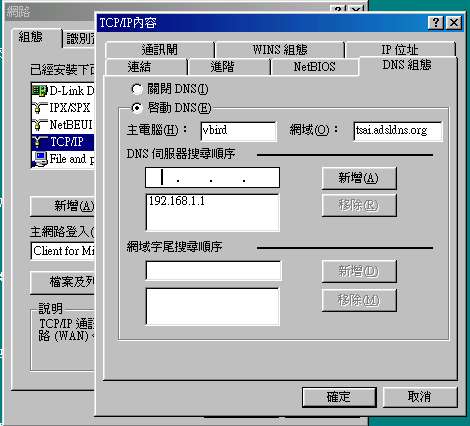
Task: Click the 主電腦 host field containing vbird
Action: pos(239,131)
